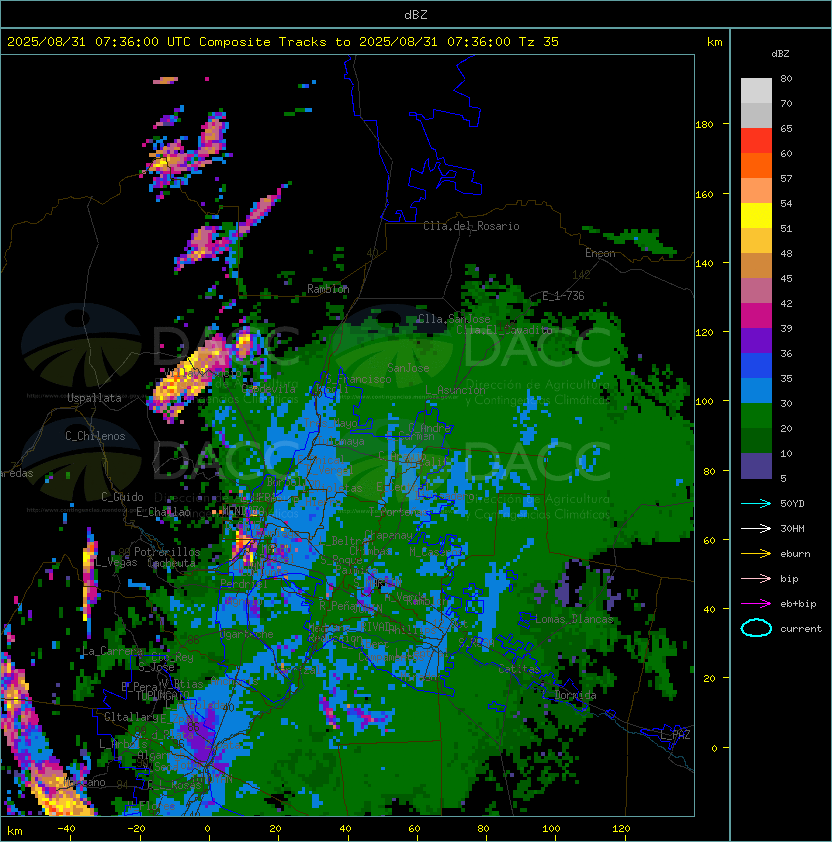The height and width of the screenshot is (842, 832).
Task: Click the C_Chilenos map label
Action: [95, 436]
